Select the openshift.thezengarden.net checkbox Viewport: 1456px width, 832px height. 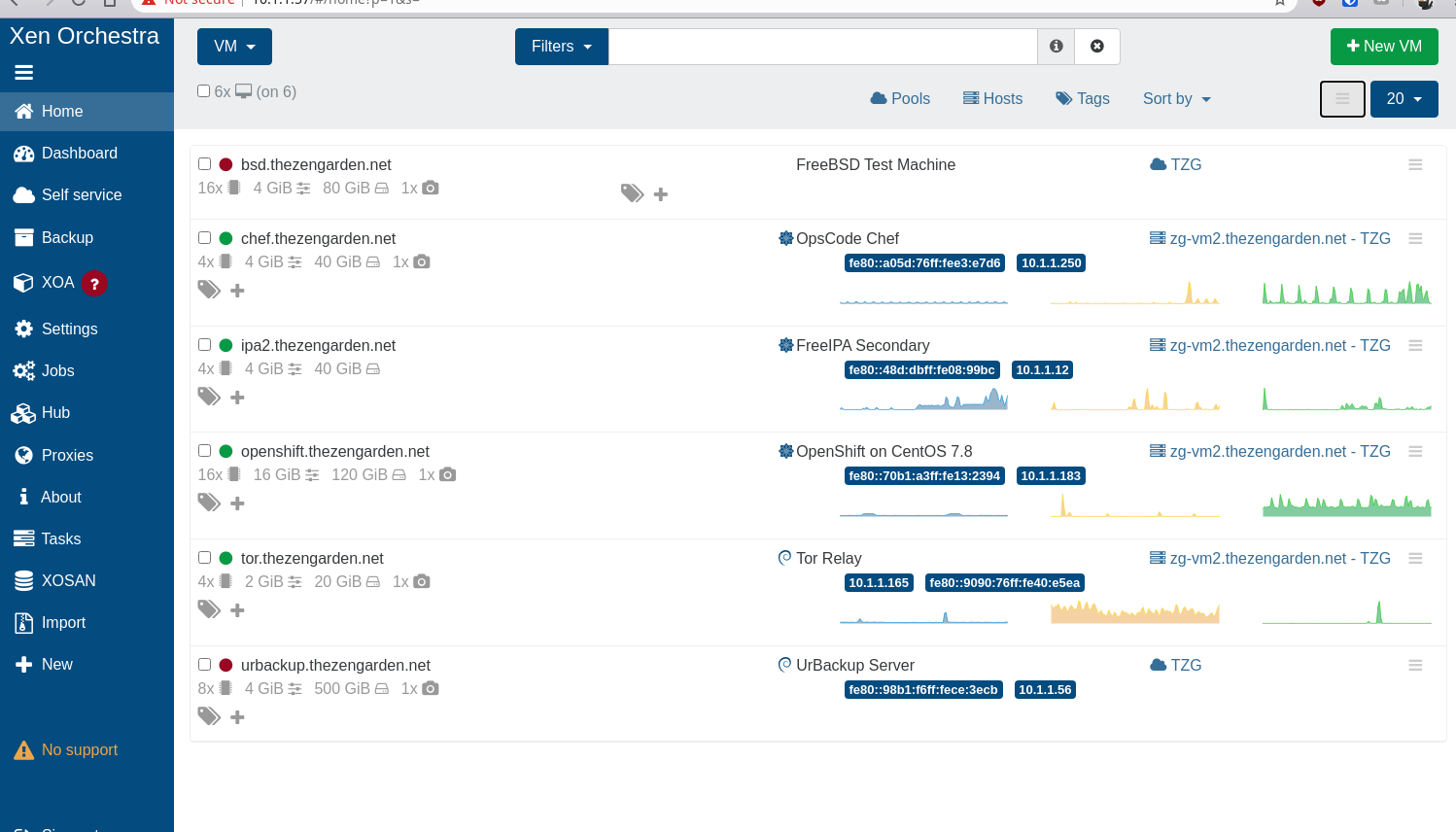[205, 451]
